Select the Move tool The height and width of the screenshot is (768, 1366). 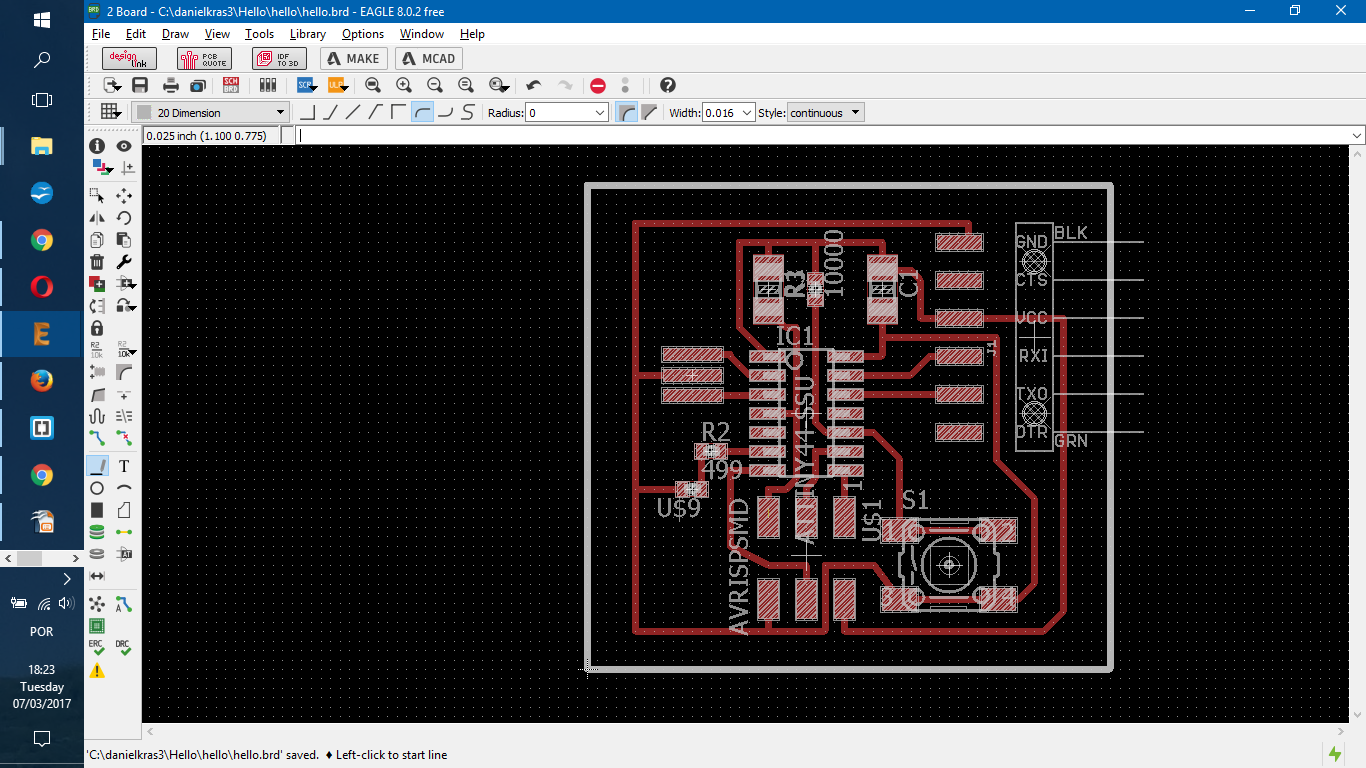(124, 195)
